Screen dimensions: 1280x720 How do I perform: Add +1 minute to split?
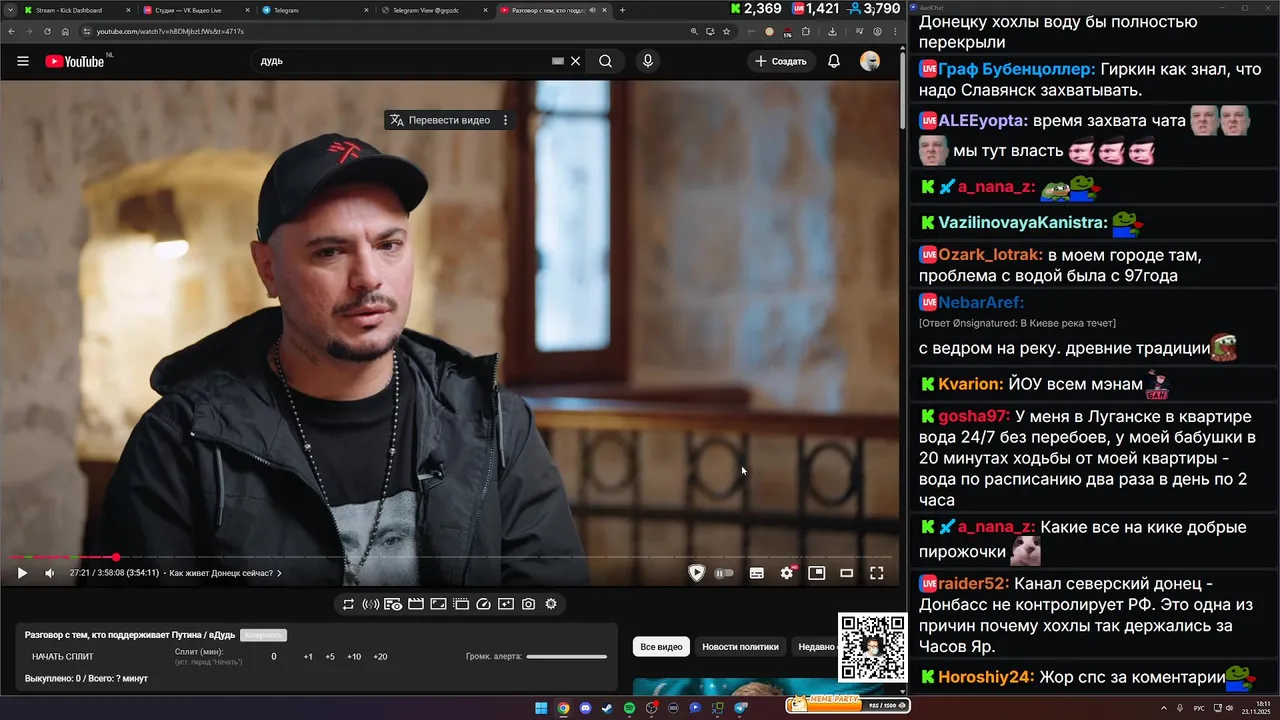tap(308, 657)
